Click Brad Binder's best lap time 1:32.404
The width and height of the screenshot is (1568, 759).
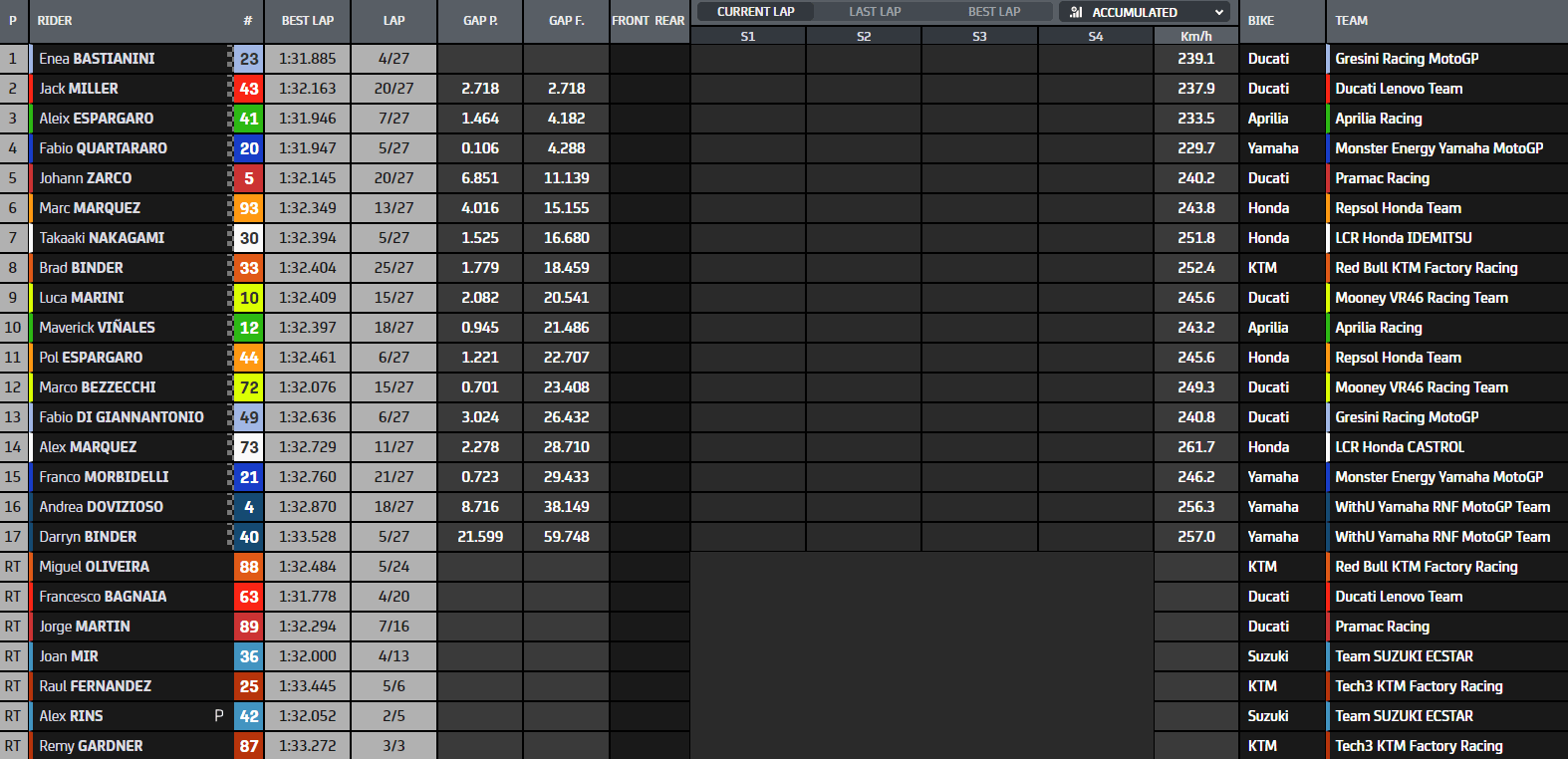(308, 268)
